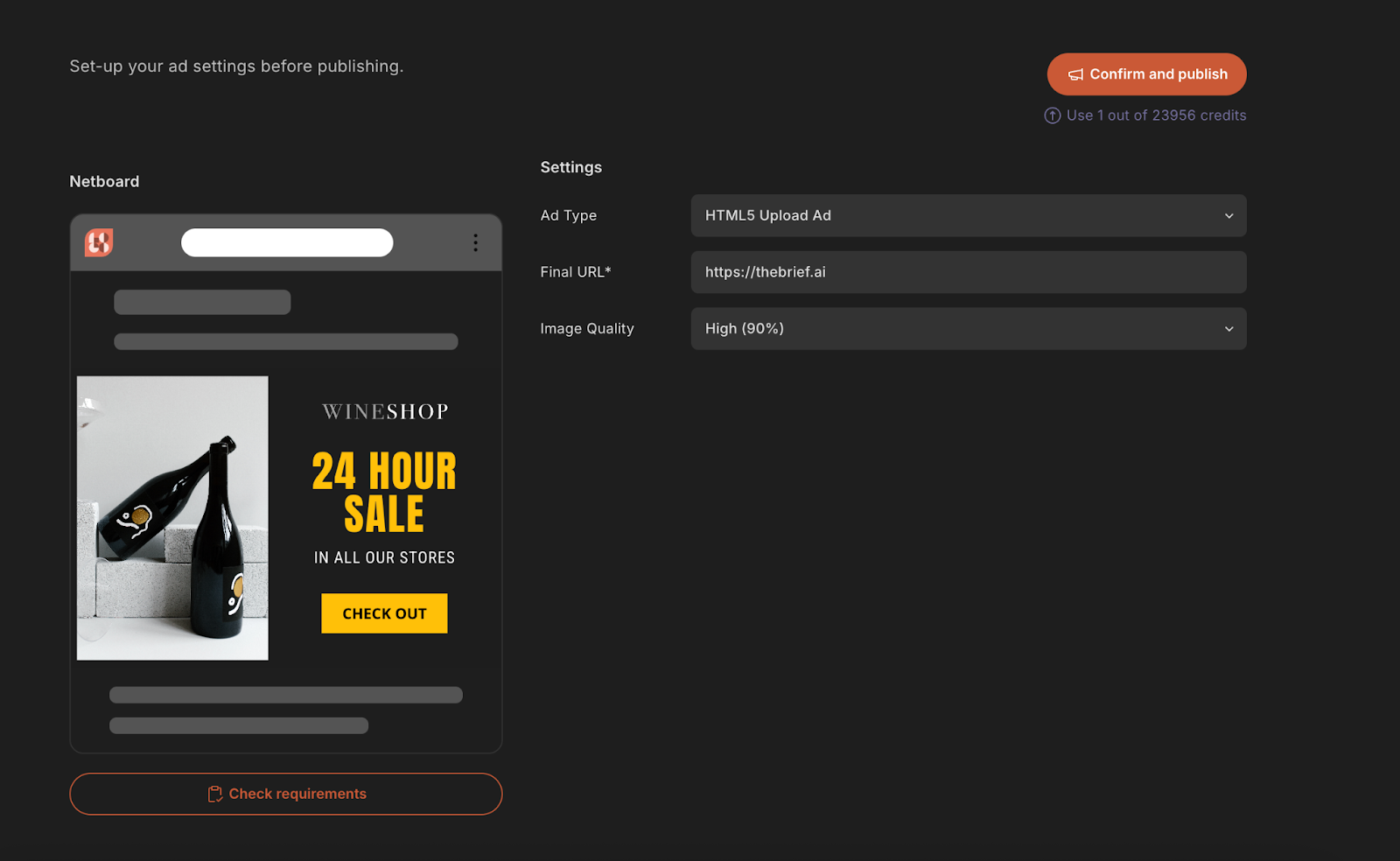Click the upward arrow credits icon
The width and height of the screenshot is (1400, 861).
tap(1052, 115)
